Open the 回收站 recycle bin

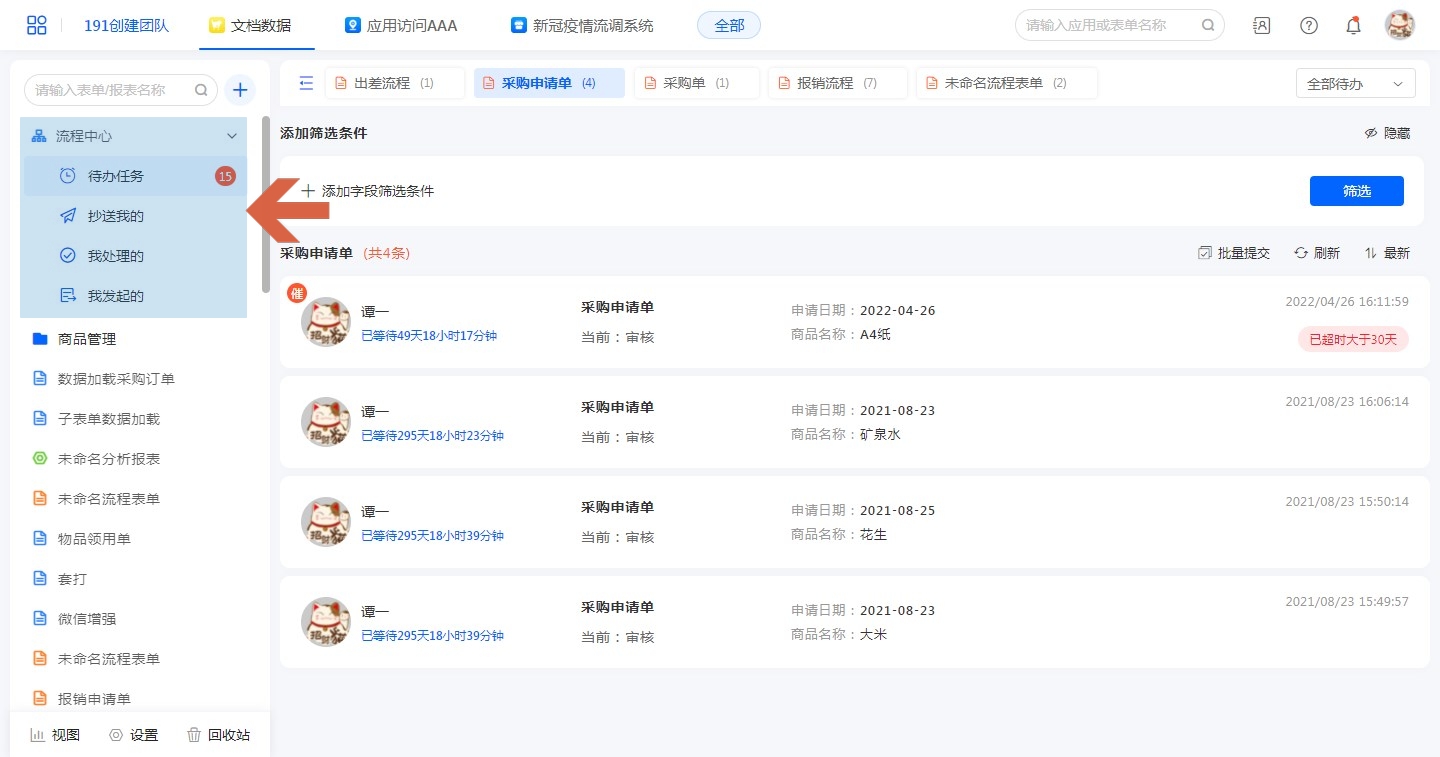point(218,735)
